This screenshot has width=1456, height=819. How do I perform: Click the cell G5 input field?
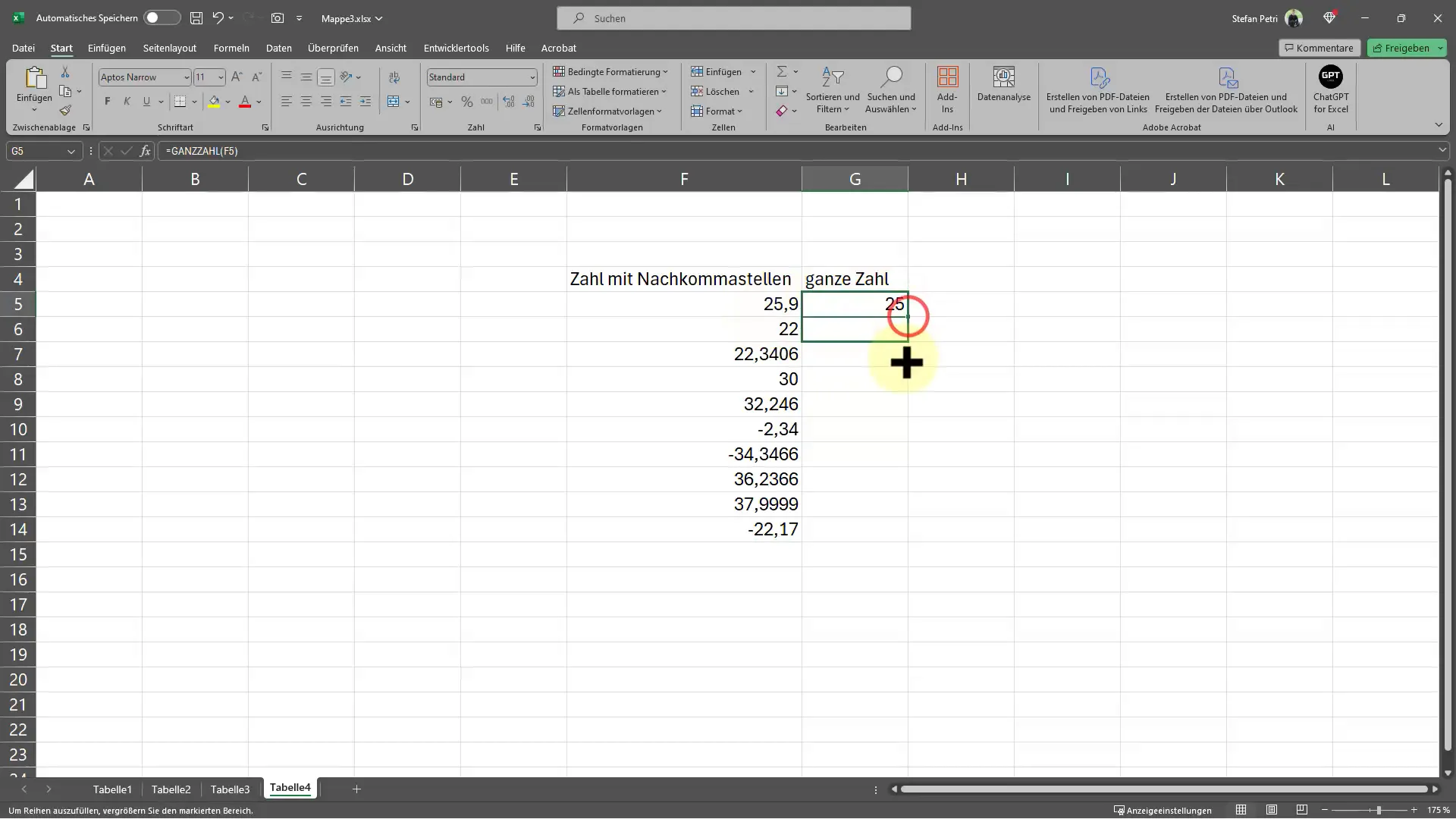pos(855,303)
